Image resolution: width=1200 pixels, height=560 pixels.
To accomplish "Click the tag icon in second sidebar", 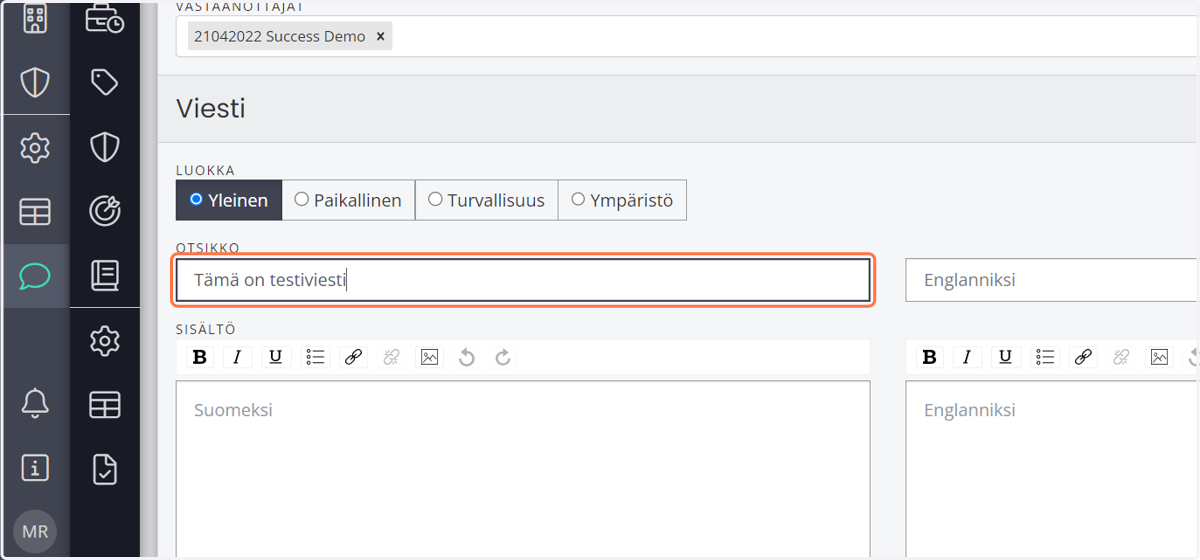I will pos(105,82).
